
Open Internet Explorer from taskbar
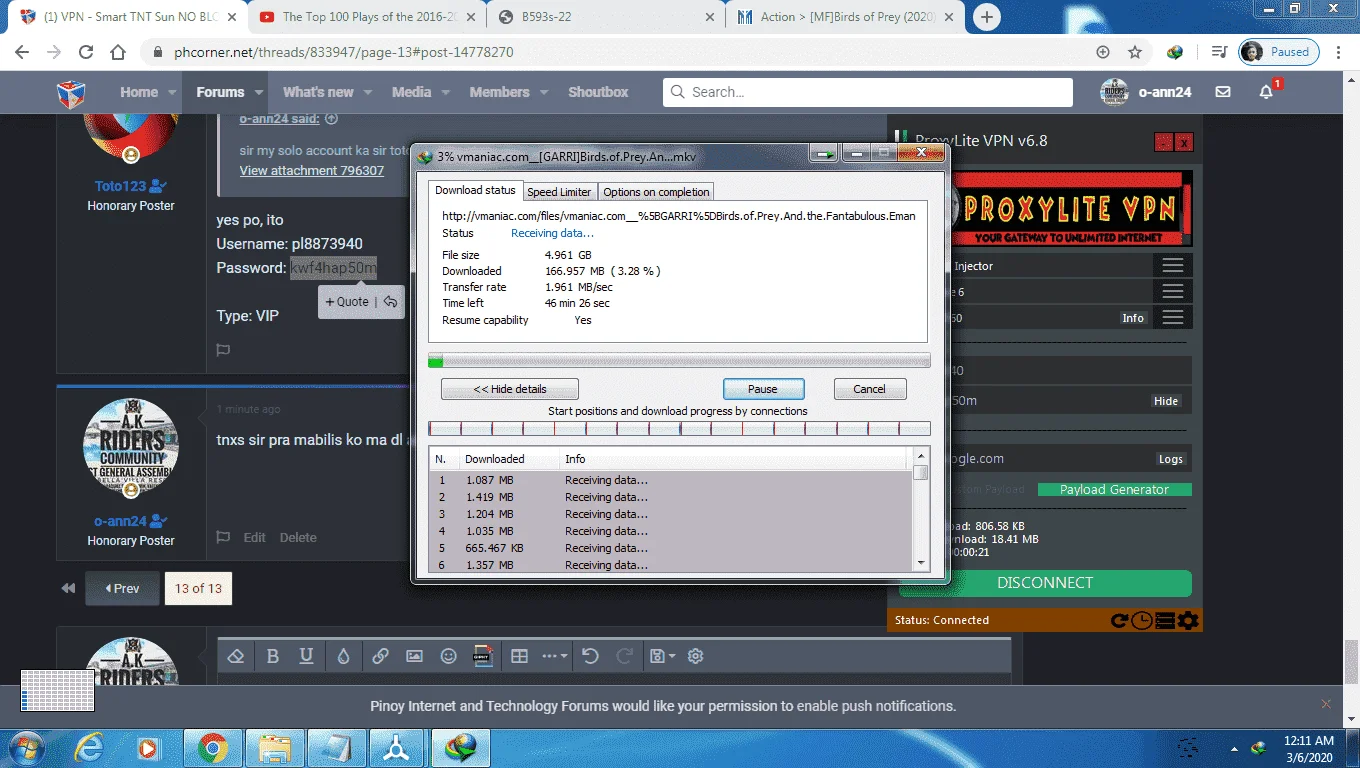pyautogui.click(x=90, y=747)
